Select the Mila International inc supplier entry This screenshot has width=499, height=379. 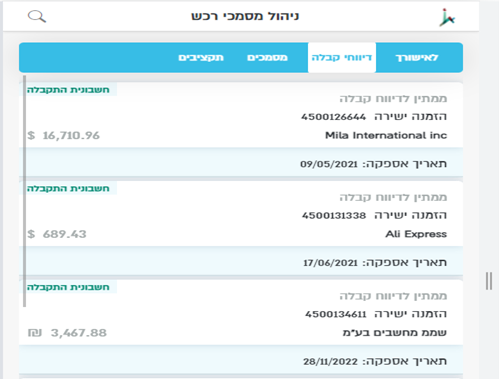(x=386, y=135)
